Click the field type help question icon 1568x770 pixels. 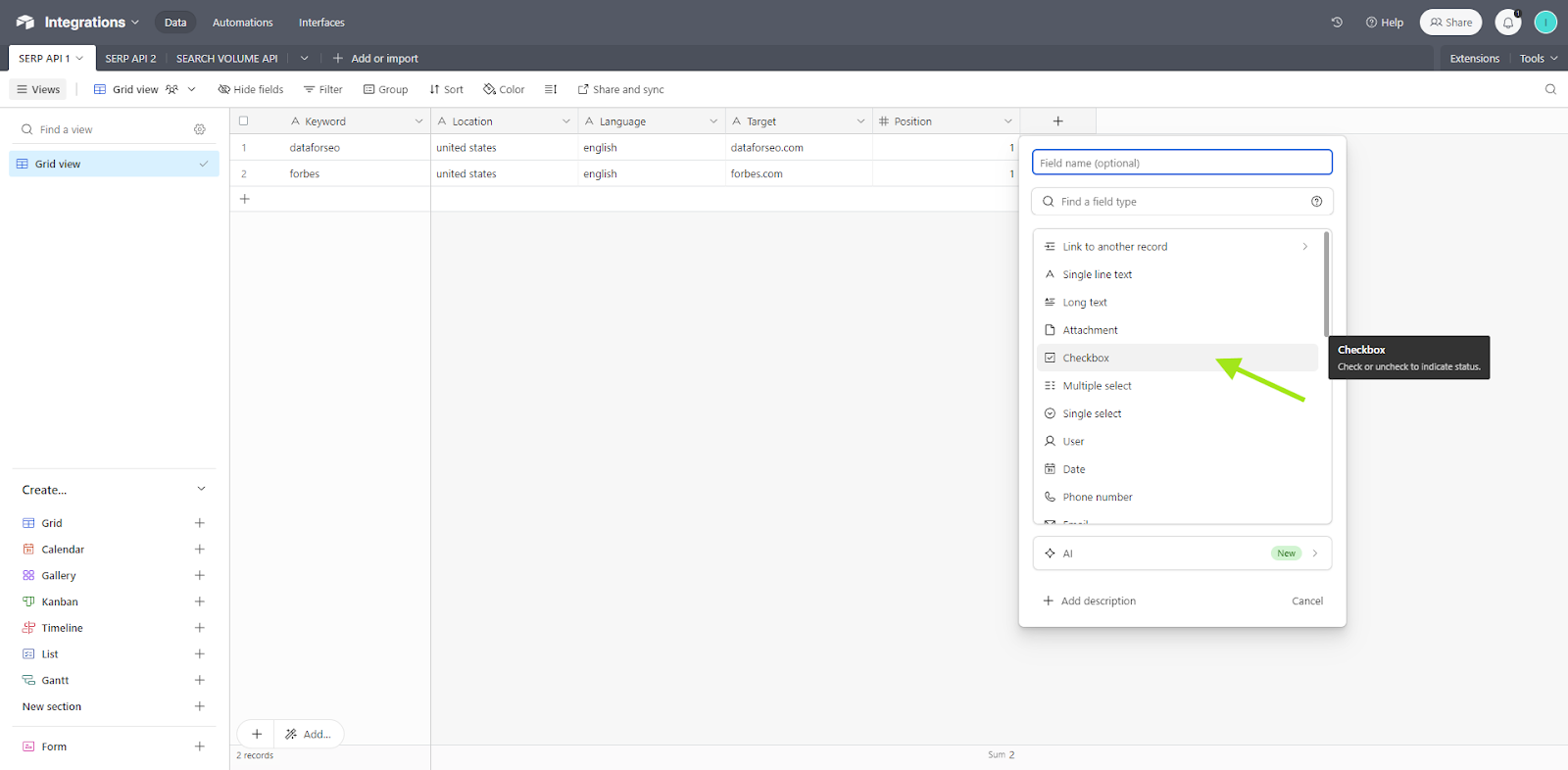[1316, 202]
